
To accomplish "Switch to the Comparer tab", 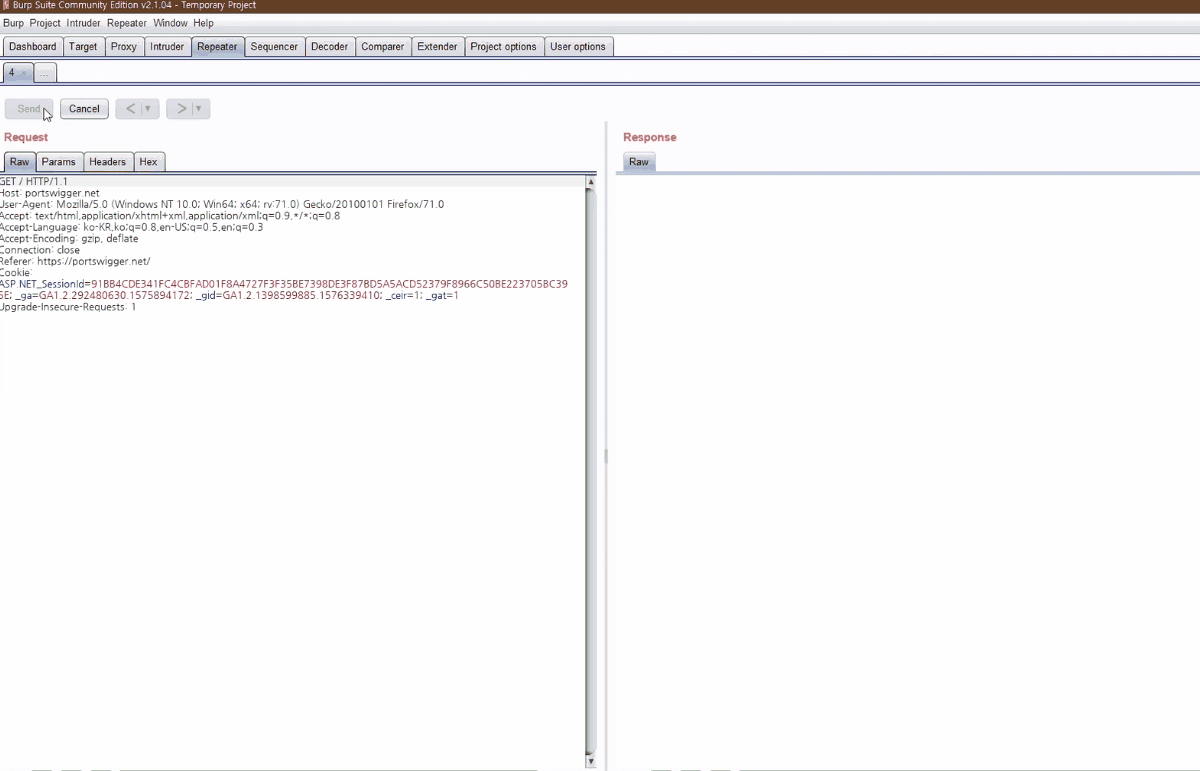I will pos(383,47).
